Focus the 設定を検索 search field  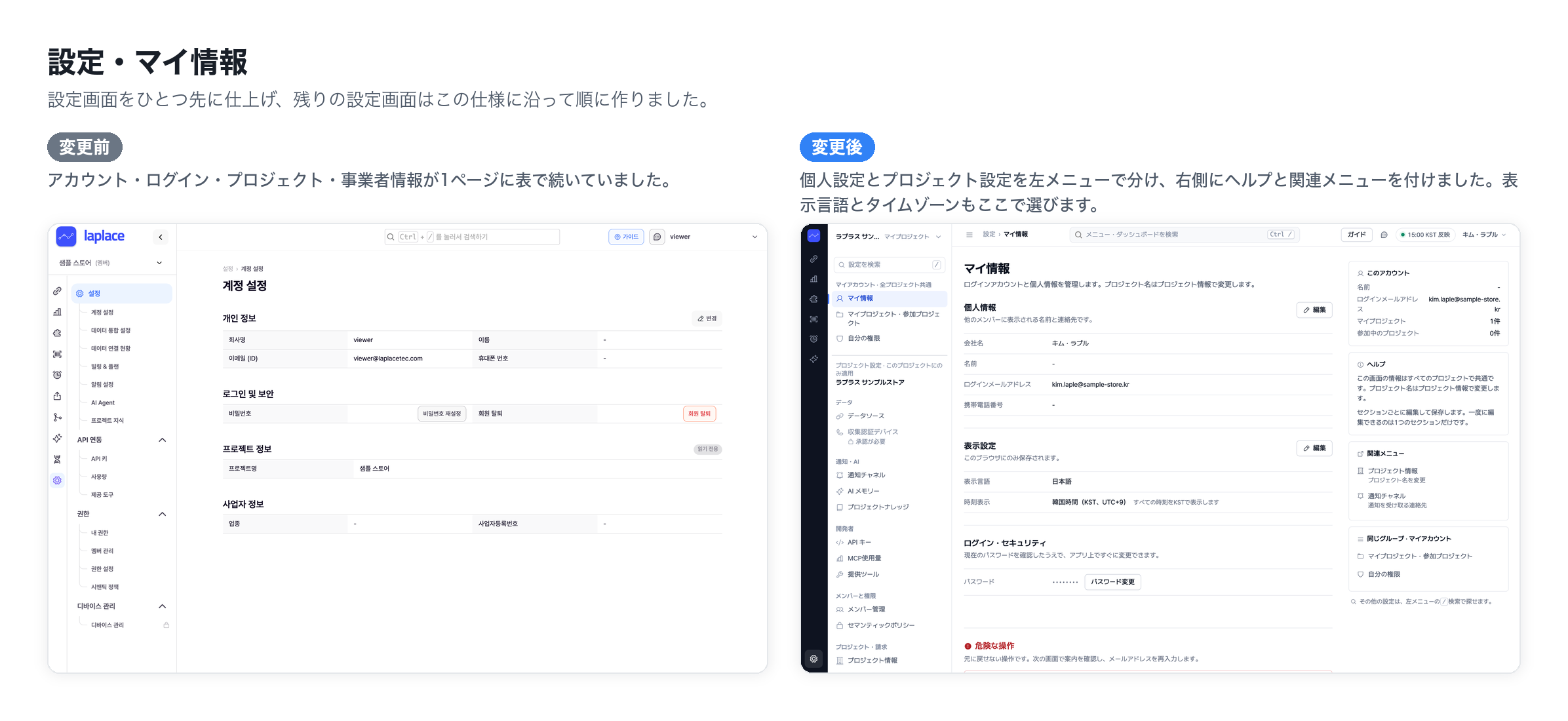point(890,265)
